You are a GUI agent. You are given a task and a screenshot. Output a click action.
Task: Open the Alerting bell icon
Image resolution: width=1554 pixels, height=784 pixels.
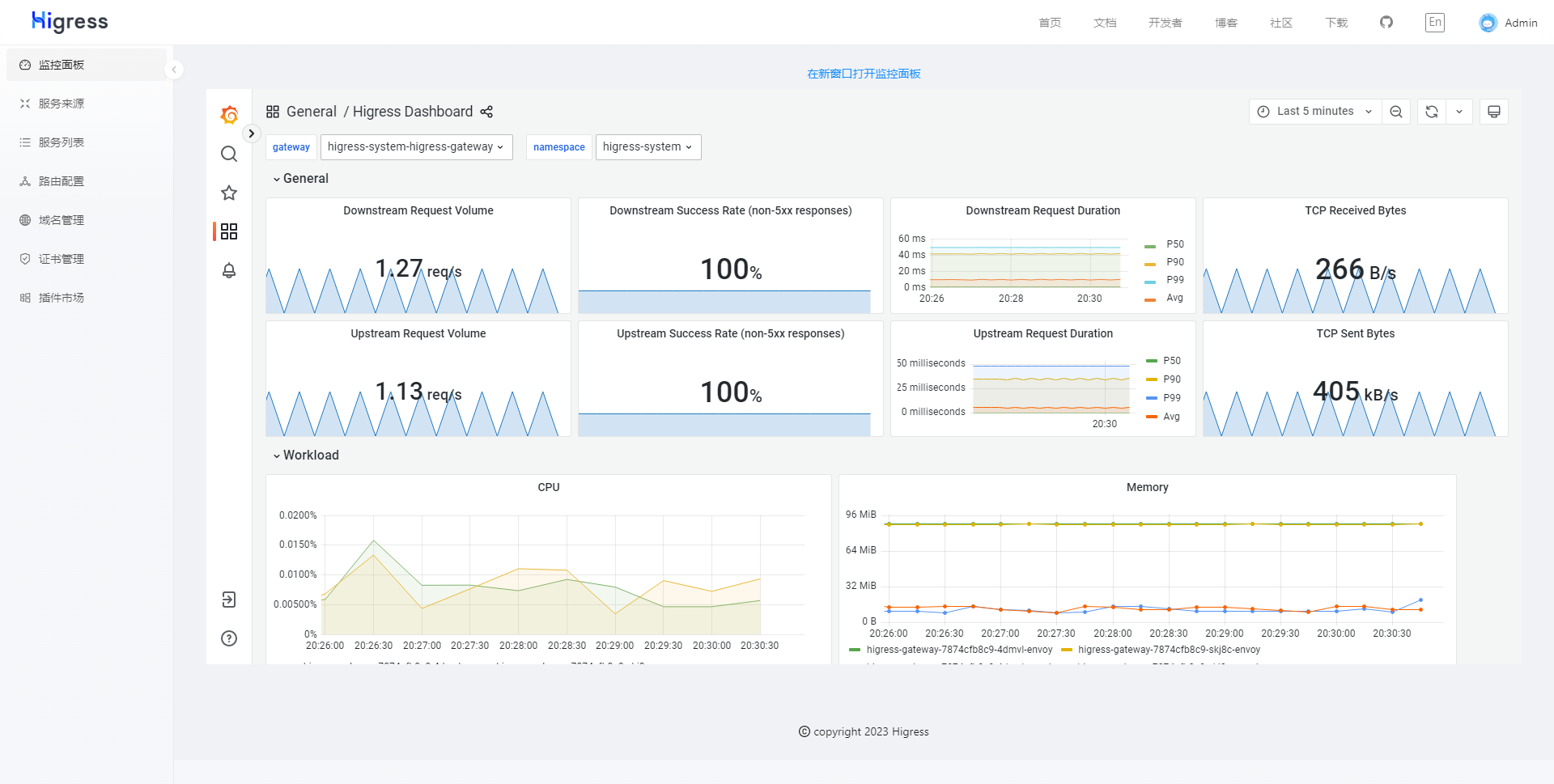[229, 270]
